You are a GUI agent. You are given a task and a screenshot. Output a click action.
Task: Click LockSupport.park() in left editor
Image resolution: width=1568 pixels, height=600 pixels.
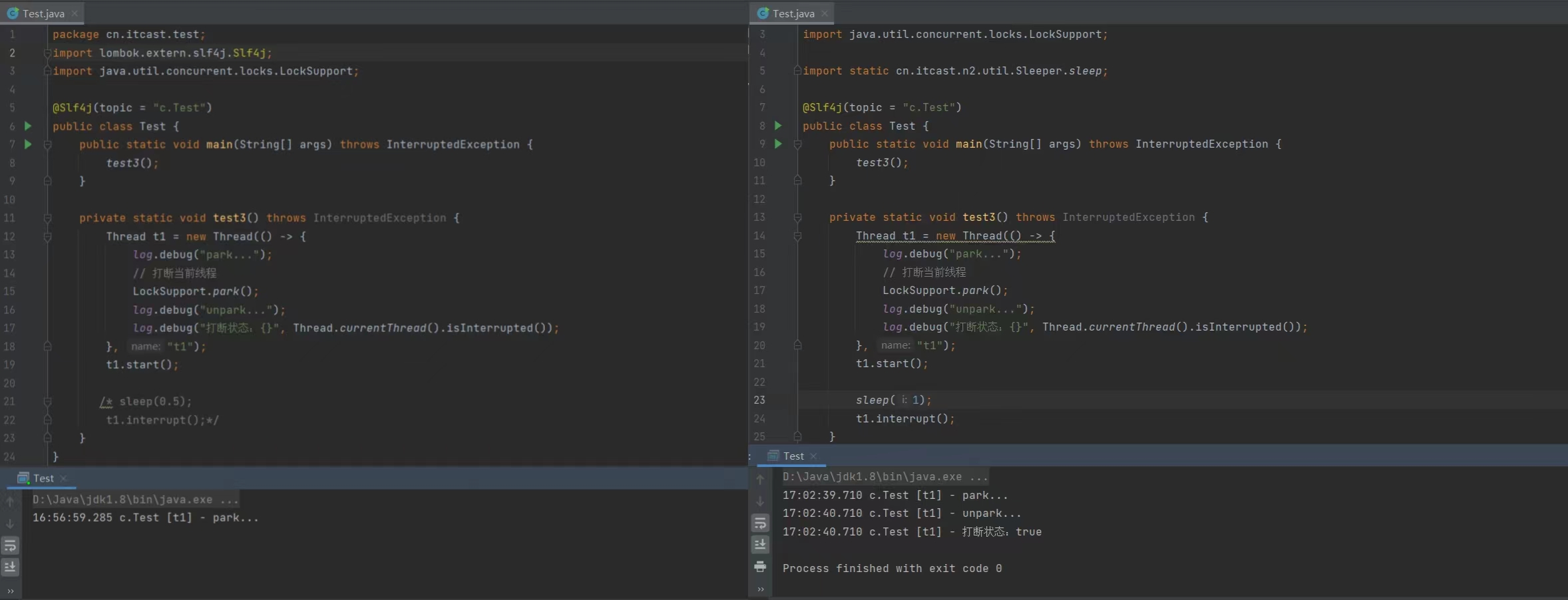(x=196, y=291)
